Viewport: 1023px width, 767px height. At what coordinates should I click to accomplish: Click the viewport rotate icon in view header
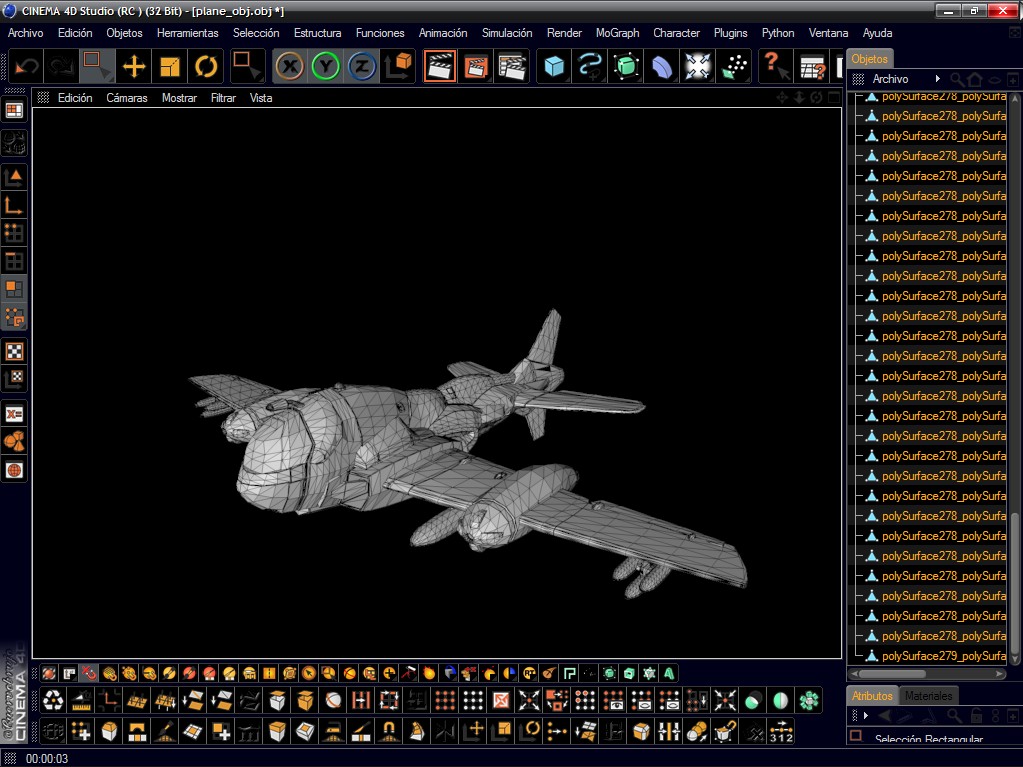pos(816,98)
